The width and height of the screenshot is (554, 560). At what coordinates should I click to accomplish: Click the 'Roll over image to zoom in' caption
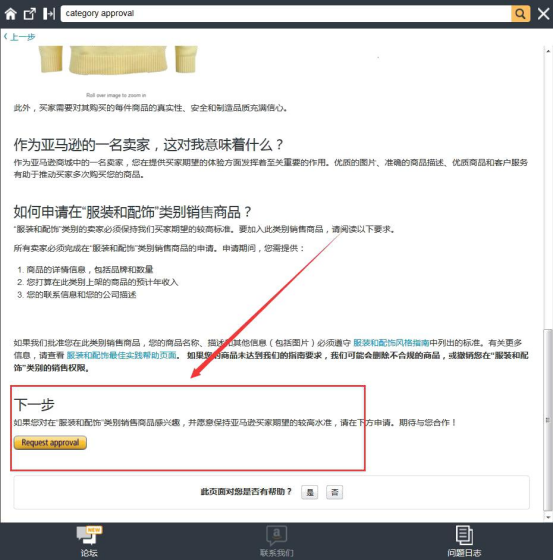pyautogui.click(x=116, y=95)
